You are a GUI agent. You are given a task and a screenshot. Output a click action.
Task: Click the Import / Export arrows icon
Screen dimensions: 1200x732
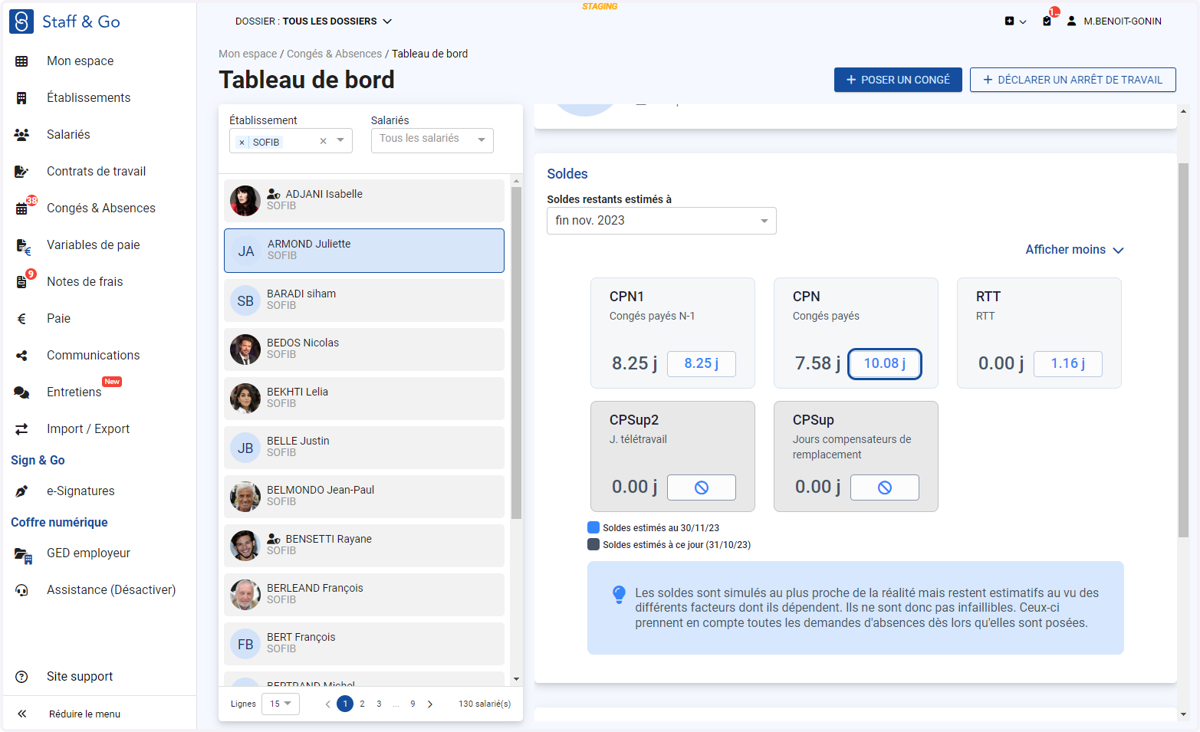point(22,429)
